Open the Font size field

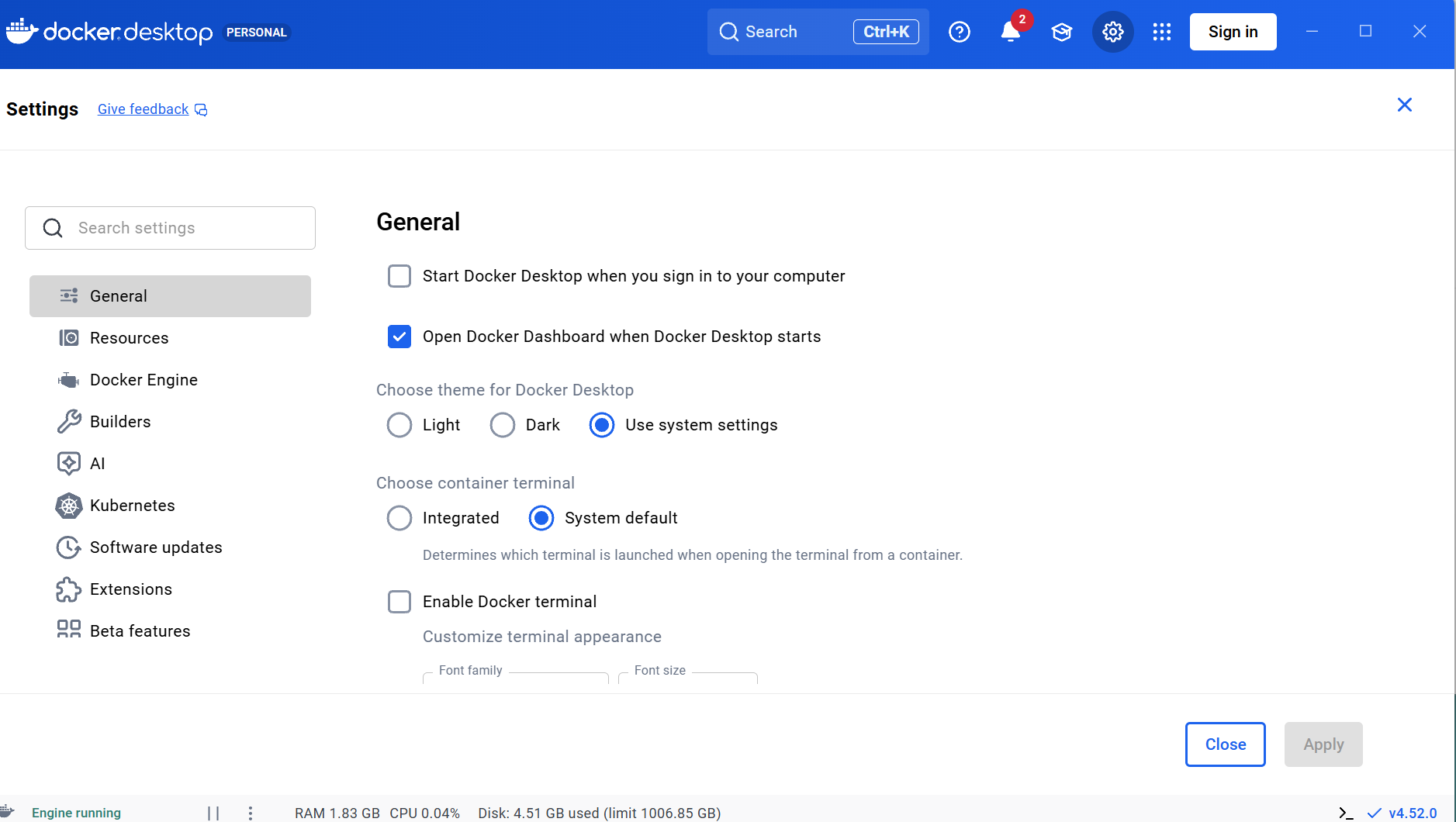pyautogui.click(x=687, y=678)
